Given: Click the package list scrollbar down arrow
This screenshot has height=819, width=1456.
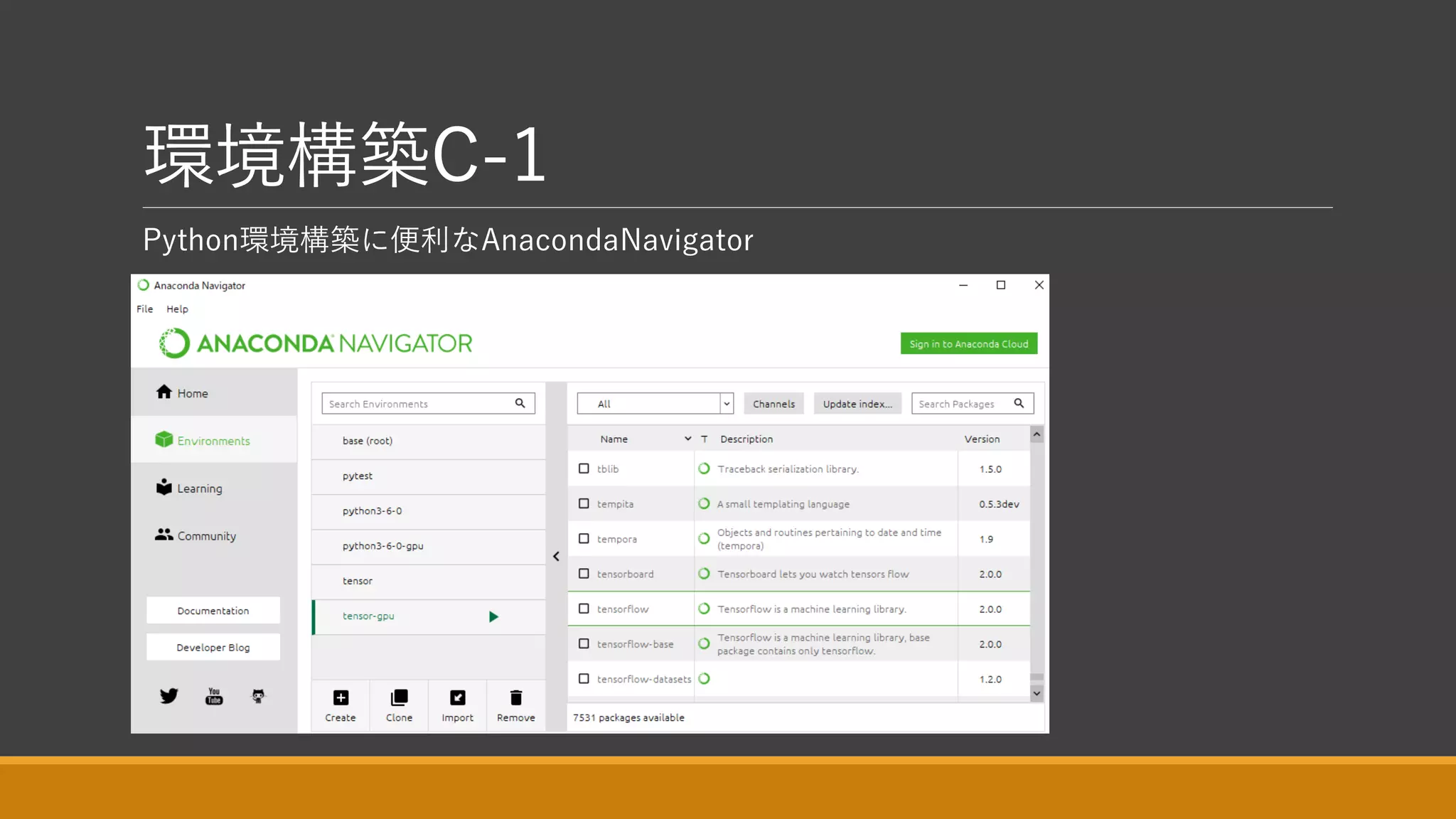Looking at the screenshot, I should [1037, 693].
